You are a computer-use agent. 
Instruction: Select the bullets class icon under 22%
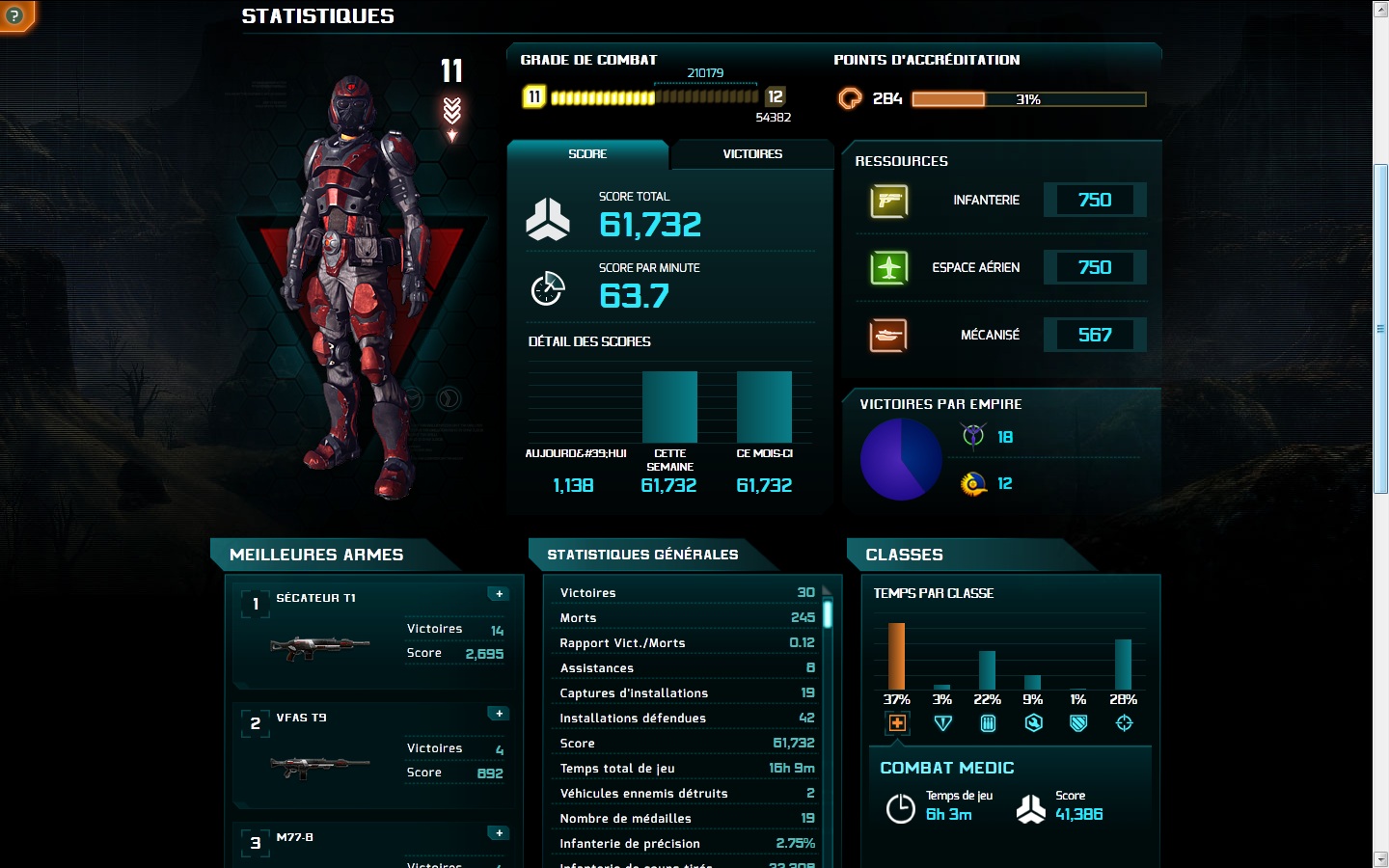tap(988, 723)
